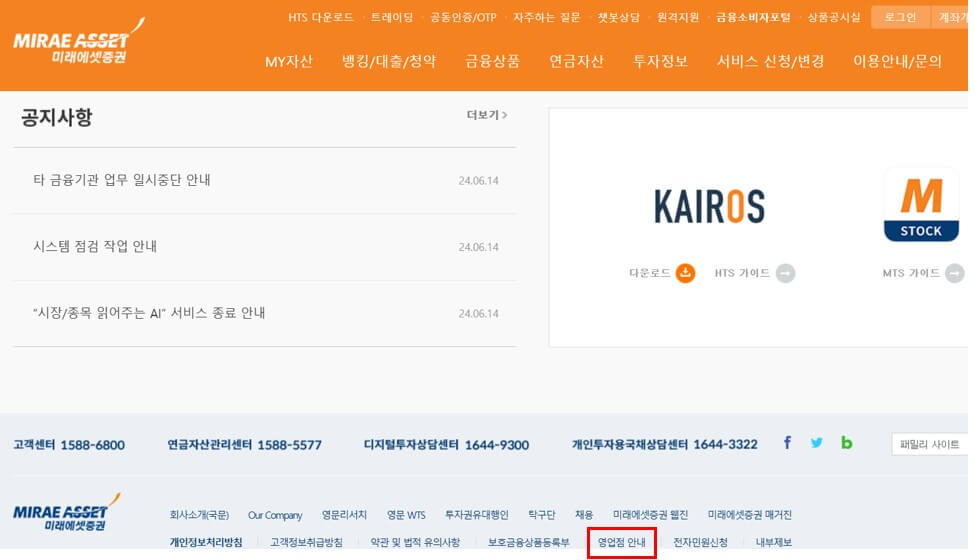Open 내부제보 footer link
This screenshot has height=560, width=975.
point(774,543)
